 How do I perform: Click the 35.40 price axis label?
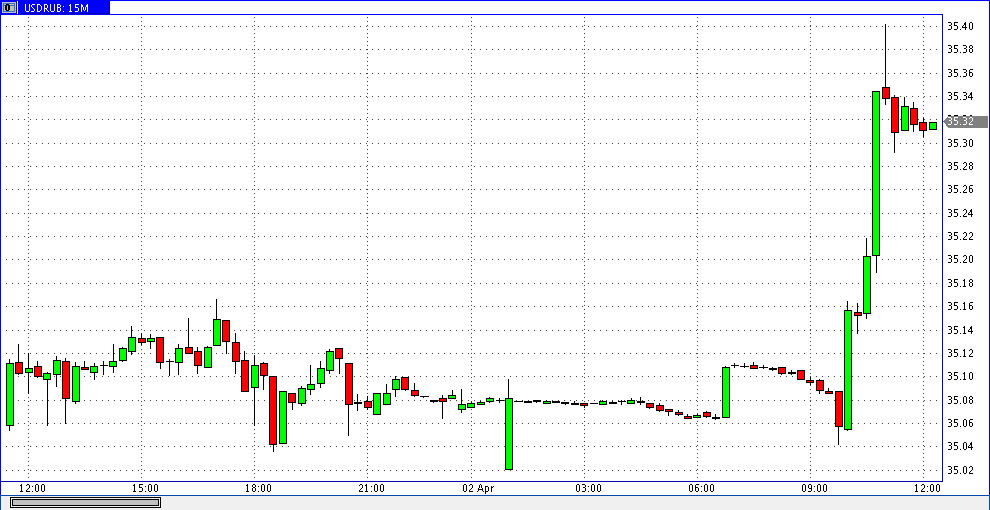tap(960, 27)
